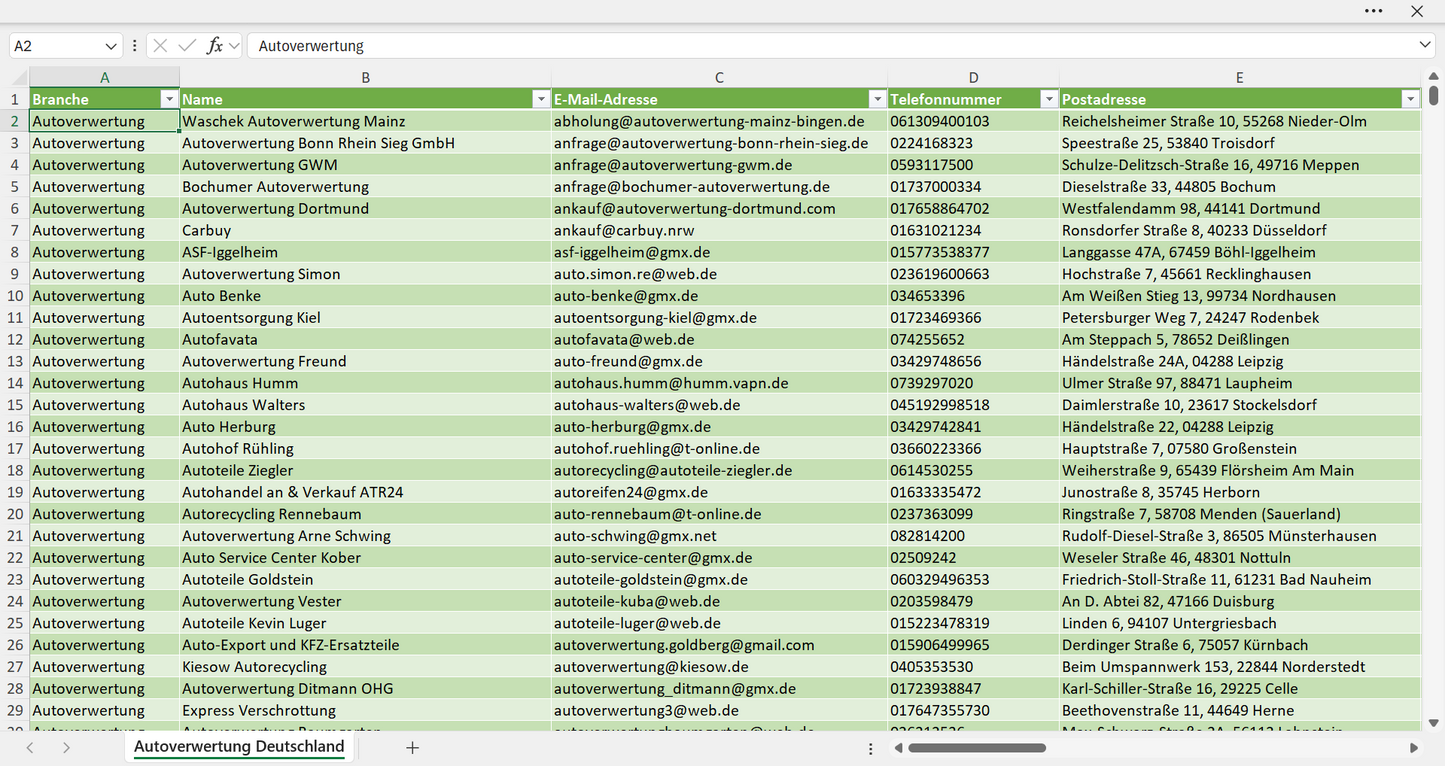Click email autoteile-kuba@web.de
The height and width of the screenshot is (766, 1445).
719,601
